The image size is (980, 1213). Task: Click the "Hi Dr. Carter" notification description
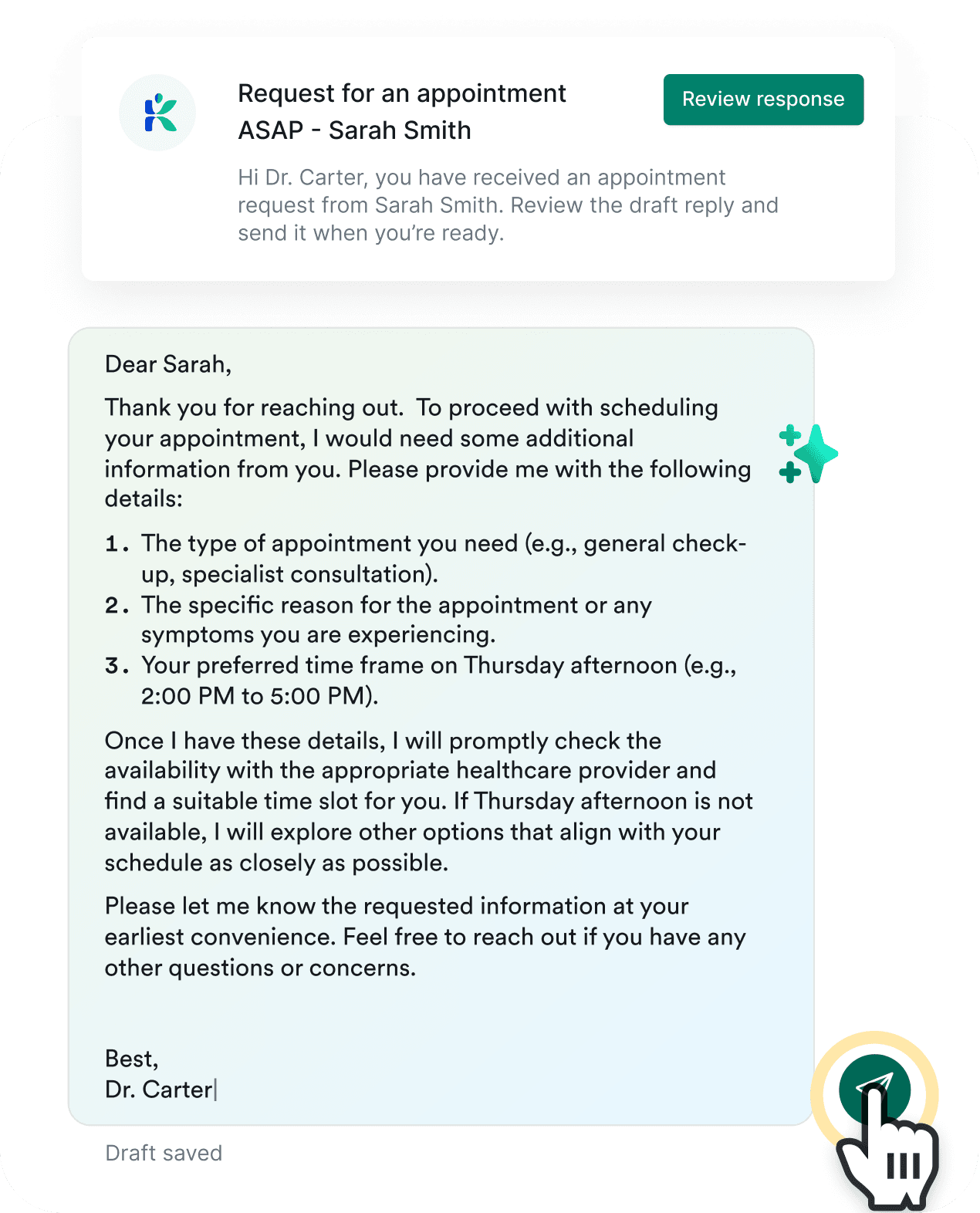508,205
